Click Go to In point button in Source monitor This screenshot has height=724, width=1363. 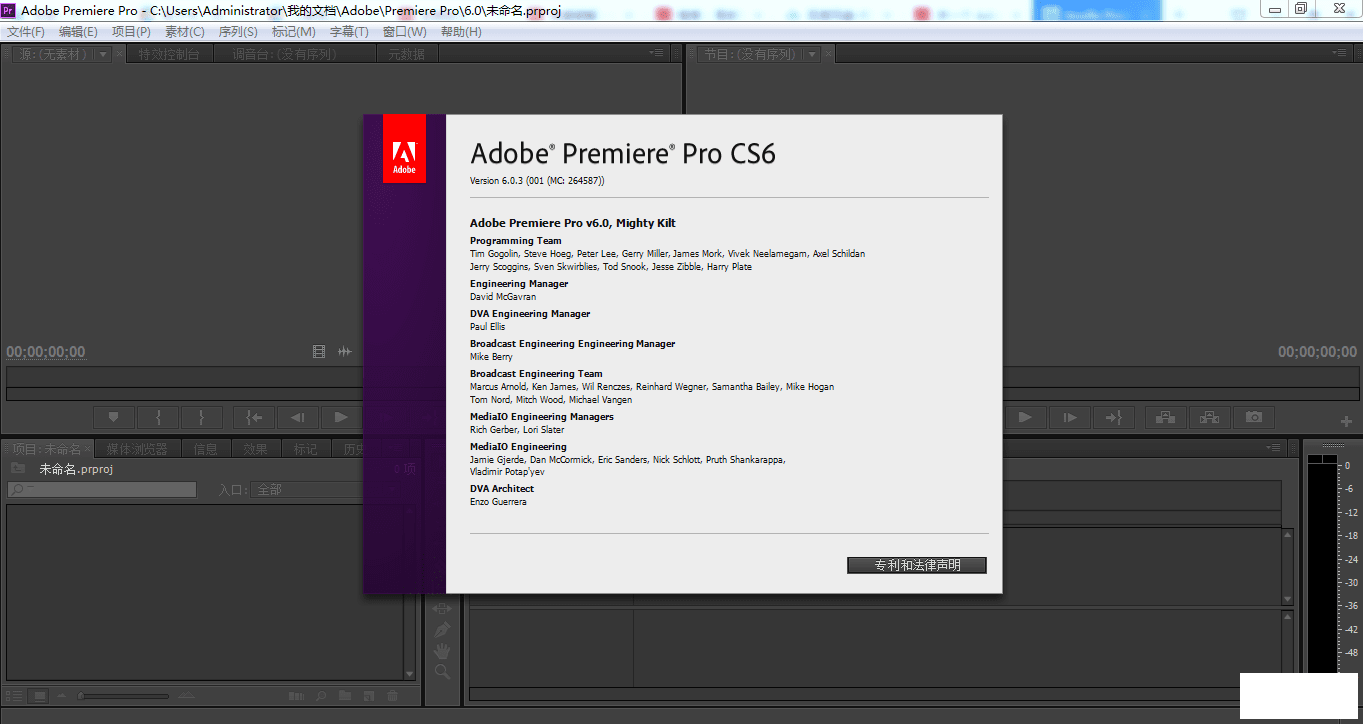tap(254, 417)
